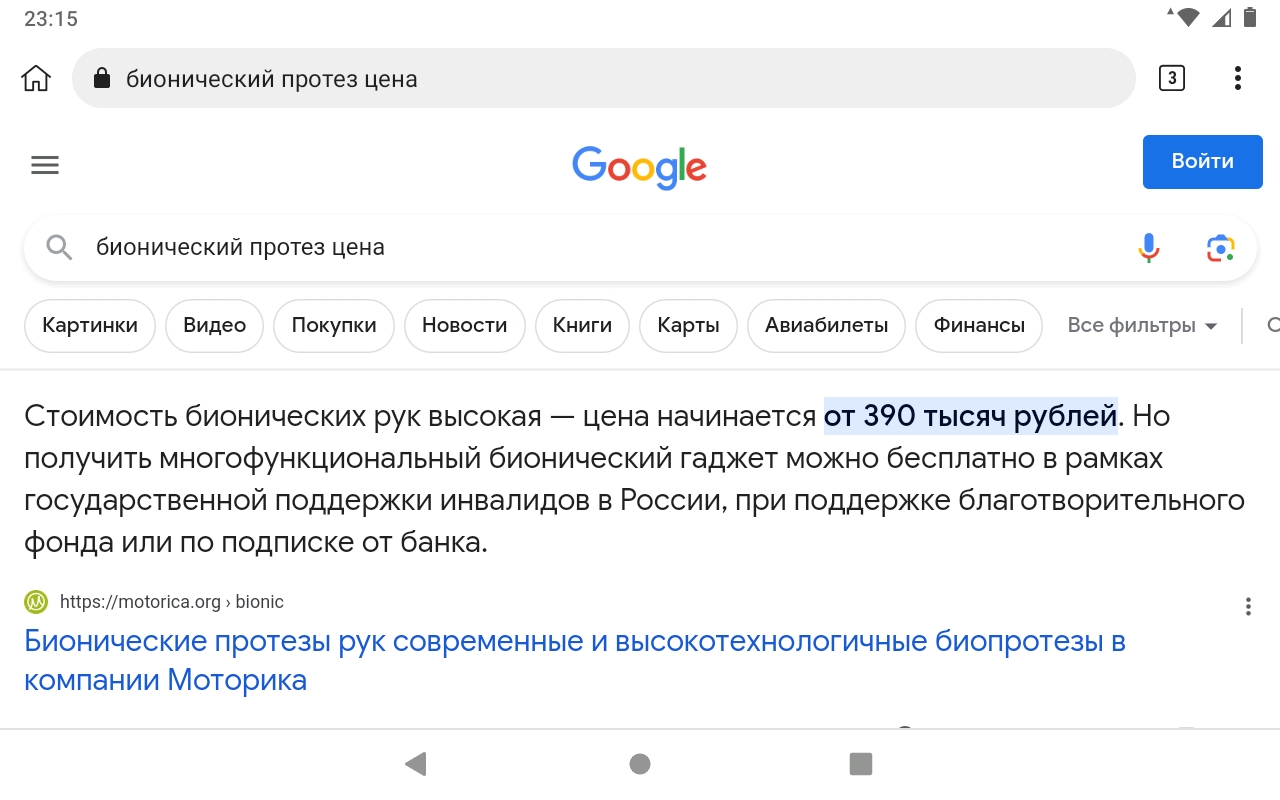Image resolution: width=1280 pixels, height=800 pixels.
Task: Tap the Chrome address bar
Action: (604, 78)
